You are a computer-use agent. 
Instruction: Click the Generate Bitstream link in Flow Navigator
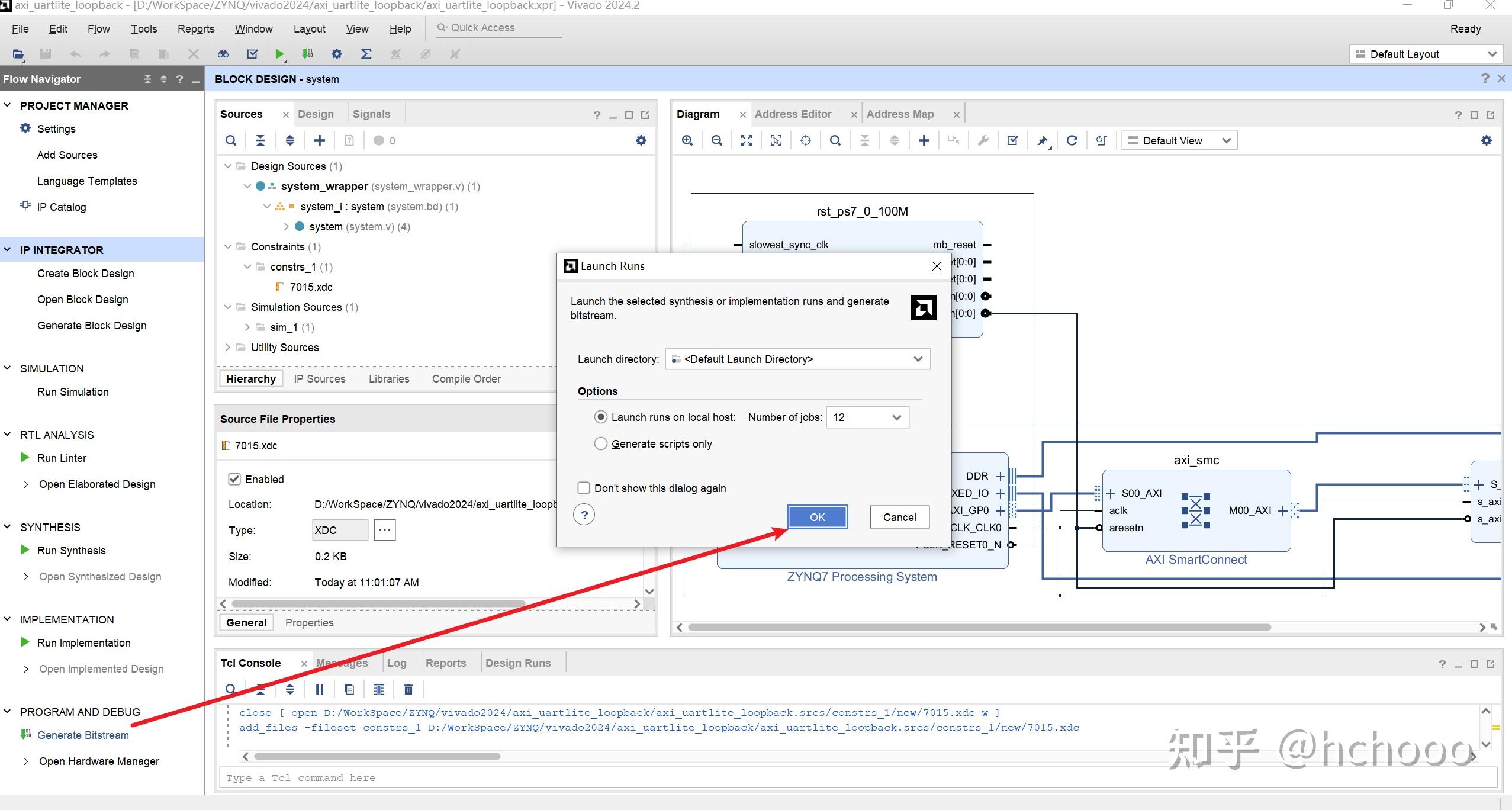pos(83,735)
